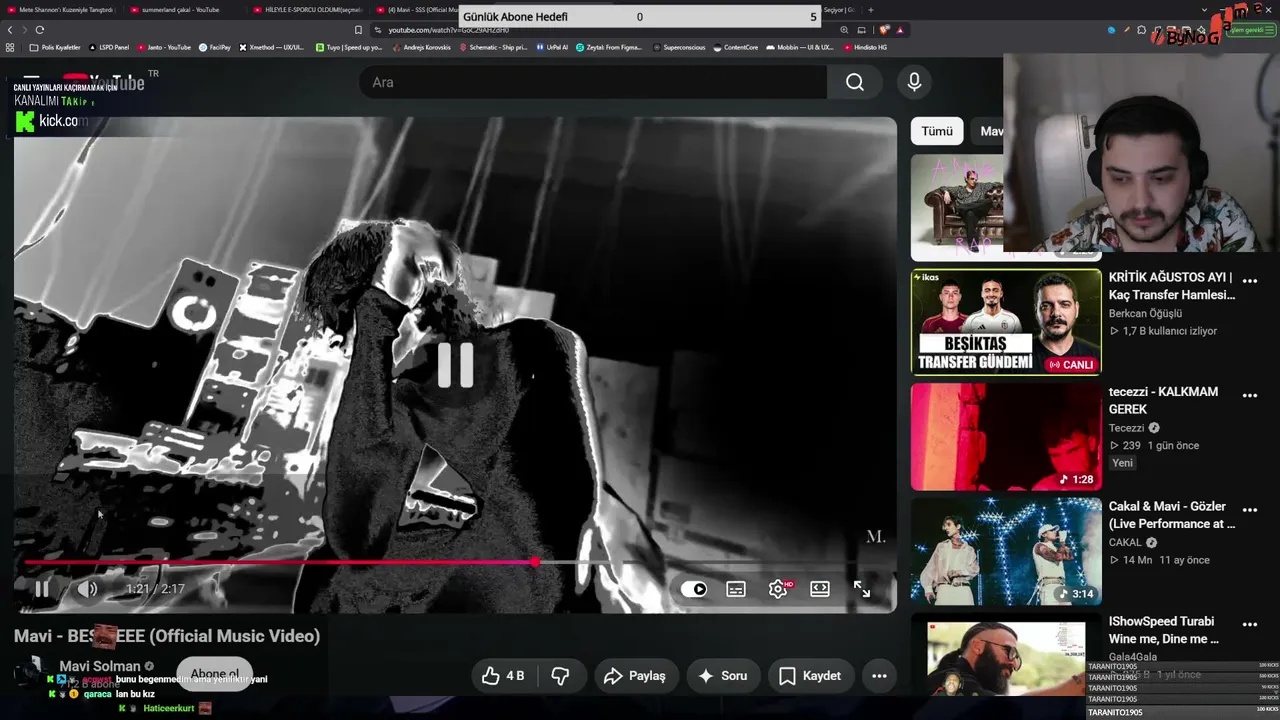Image resolution: width=1280 pixels, height=720 pixels.
Task: Pause the video with the player pause button
Action: (41, 589)
